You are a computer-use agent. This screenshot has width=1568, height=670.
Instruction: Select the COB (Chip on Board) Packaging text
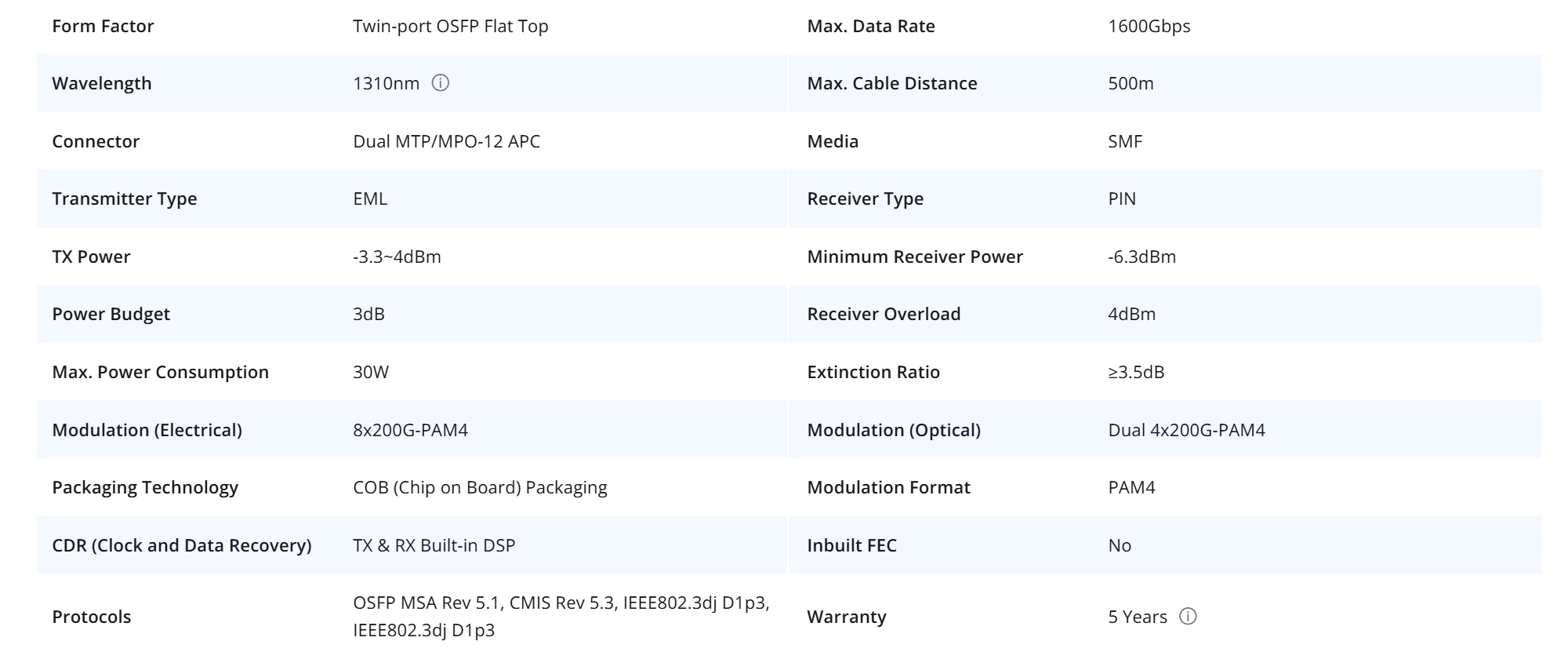click(x=480, y=487)
